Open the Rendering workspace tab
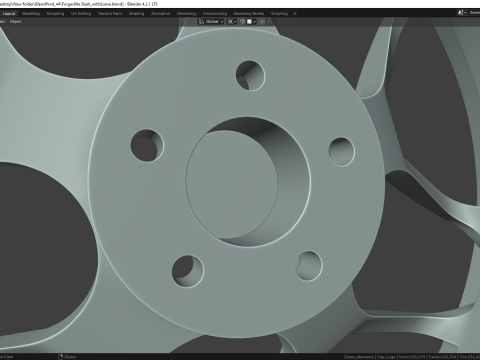The width and height of the screenshot is (480, 360). 186,14
